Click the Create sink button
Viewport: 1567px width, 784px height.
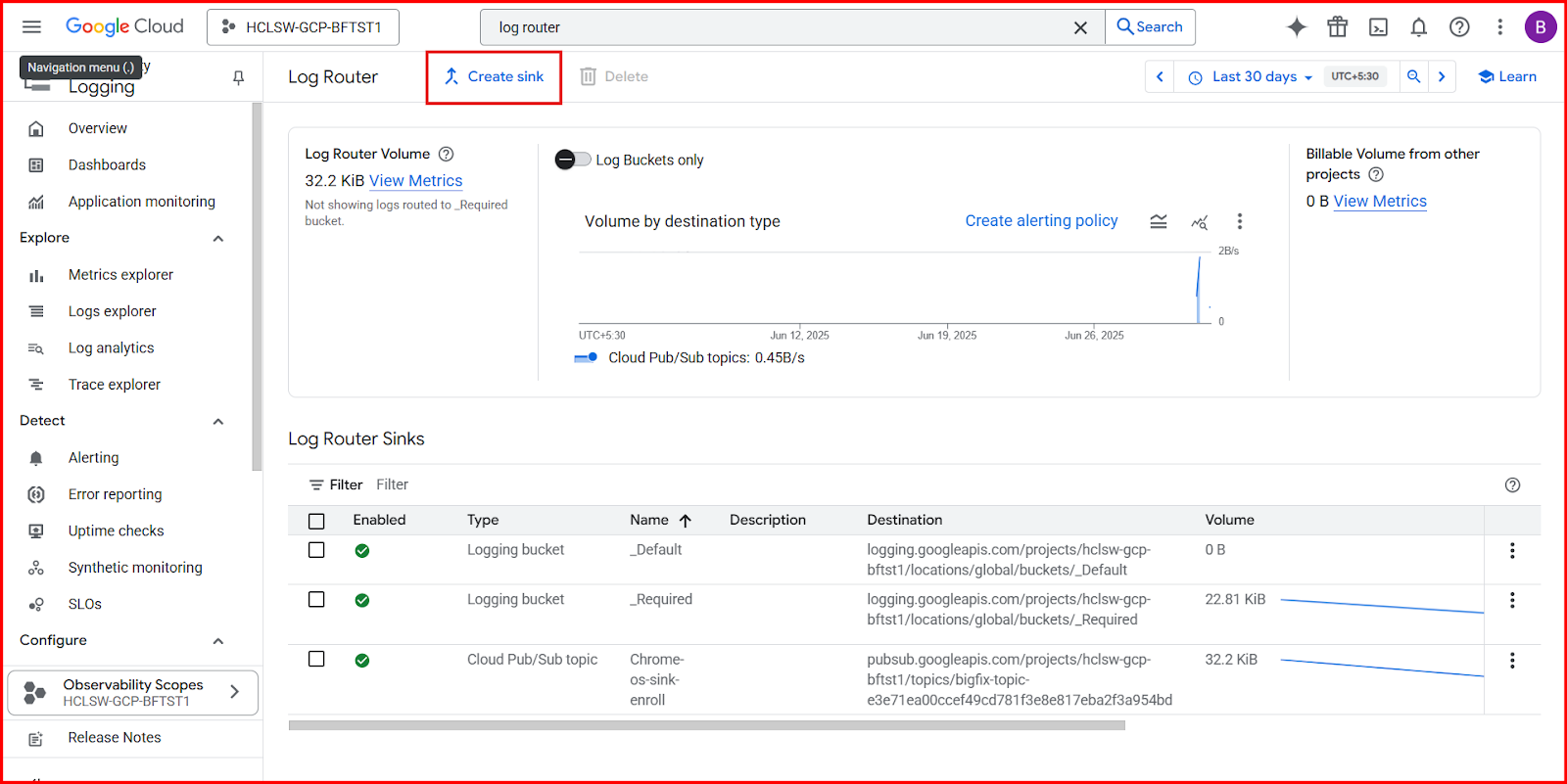(494, 77)
